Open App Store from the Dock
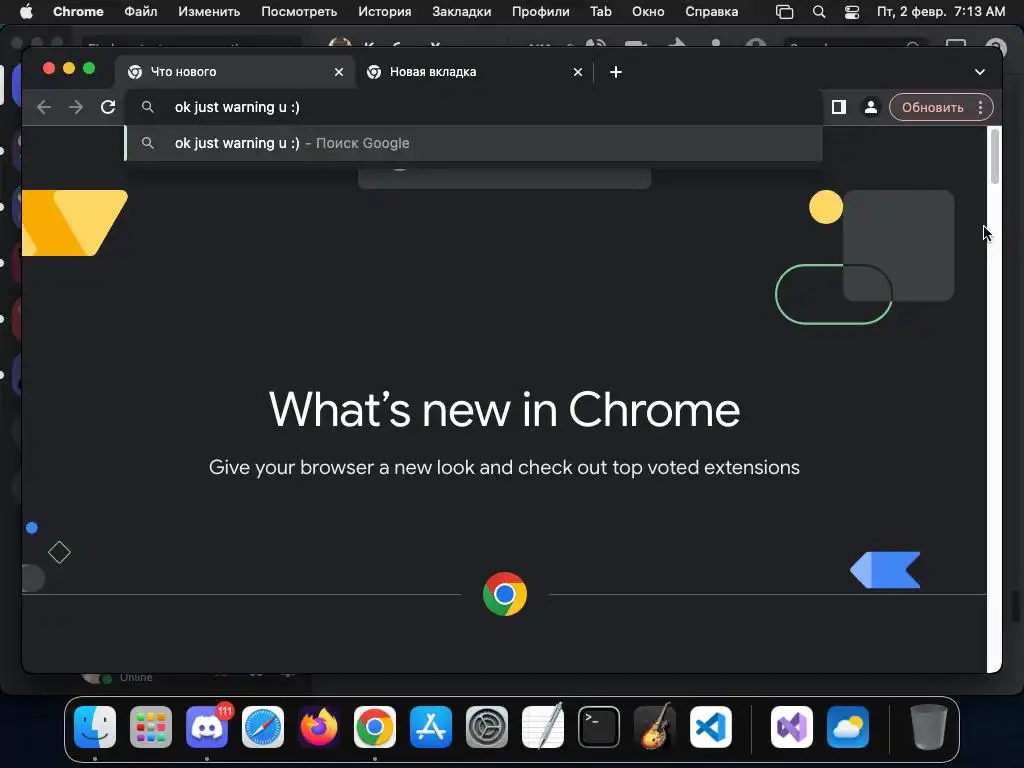This screenshot has width=1024, height=768. click(431, 727)
